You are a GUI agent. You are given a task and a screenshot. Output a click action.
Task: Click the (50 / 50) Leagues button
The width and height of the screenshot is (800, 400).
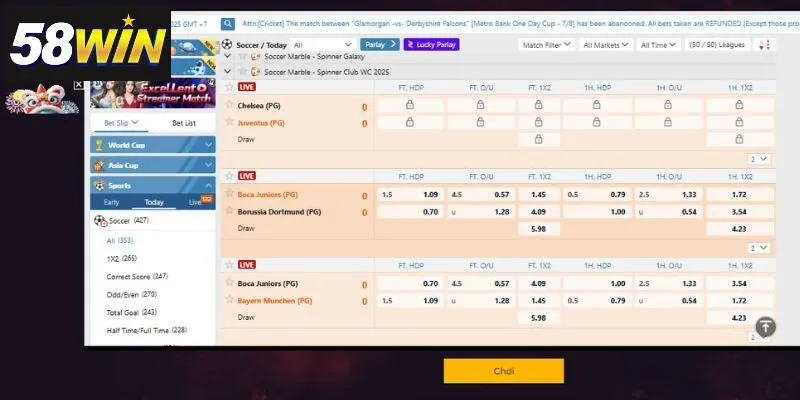pyautogui.click(x=717, y=45)
